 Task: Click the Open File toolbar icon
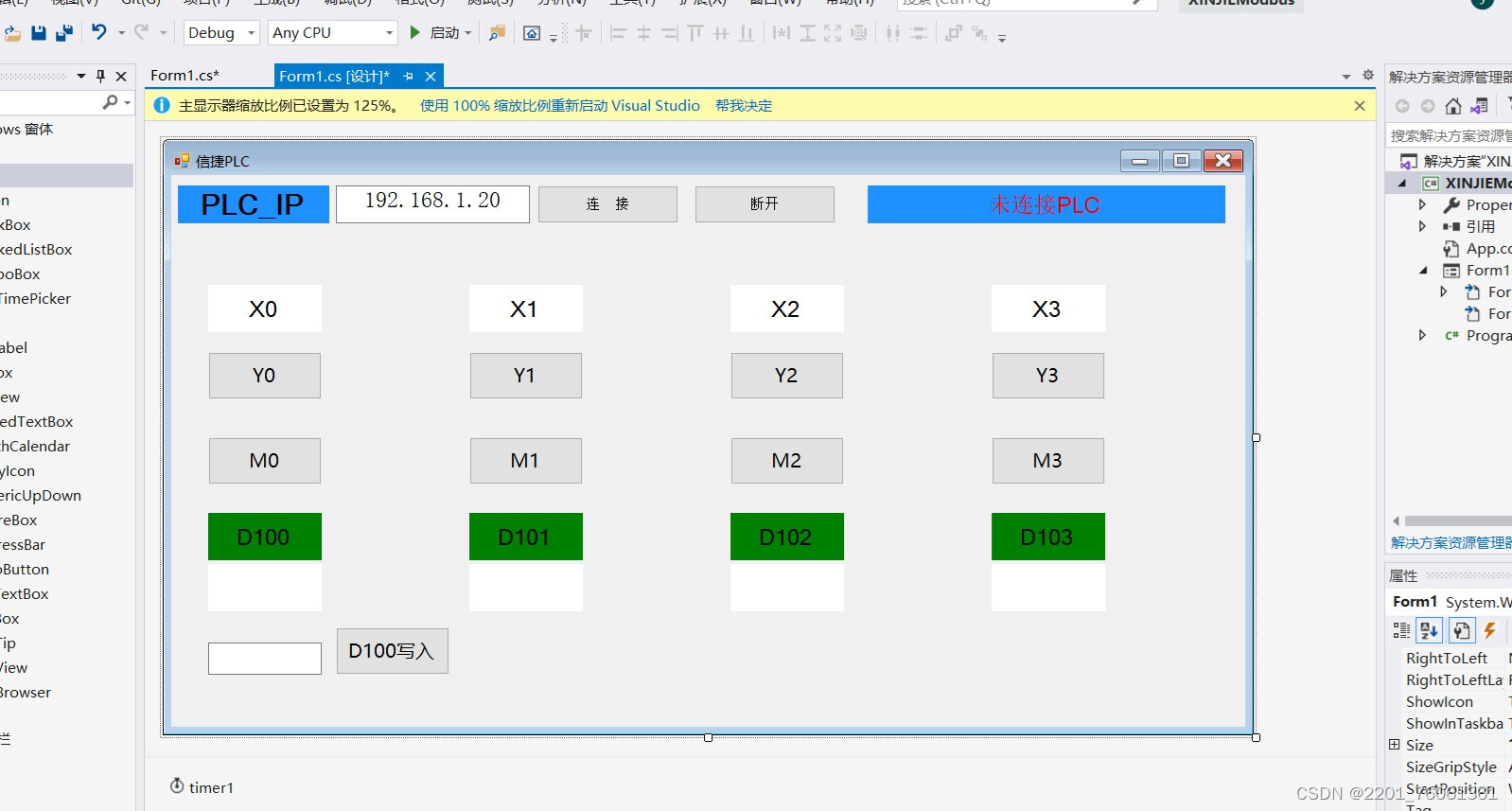pyautogui.click(x=12, y=33)
